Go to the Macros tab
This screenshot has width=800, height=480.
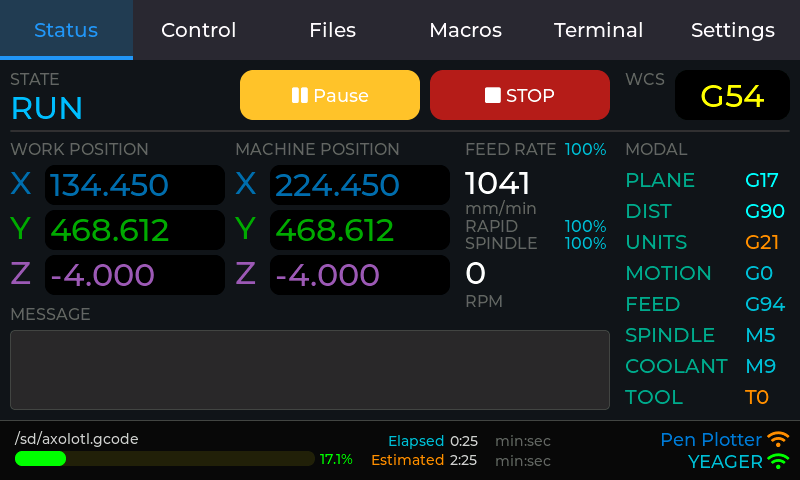click(x=465, y=30)
